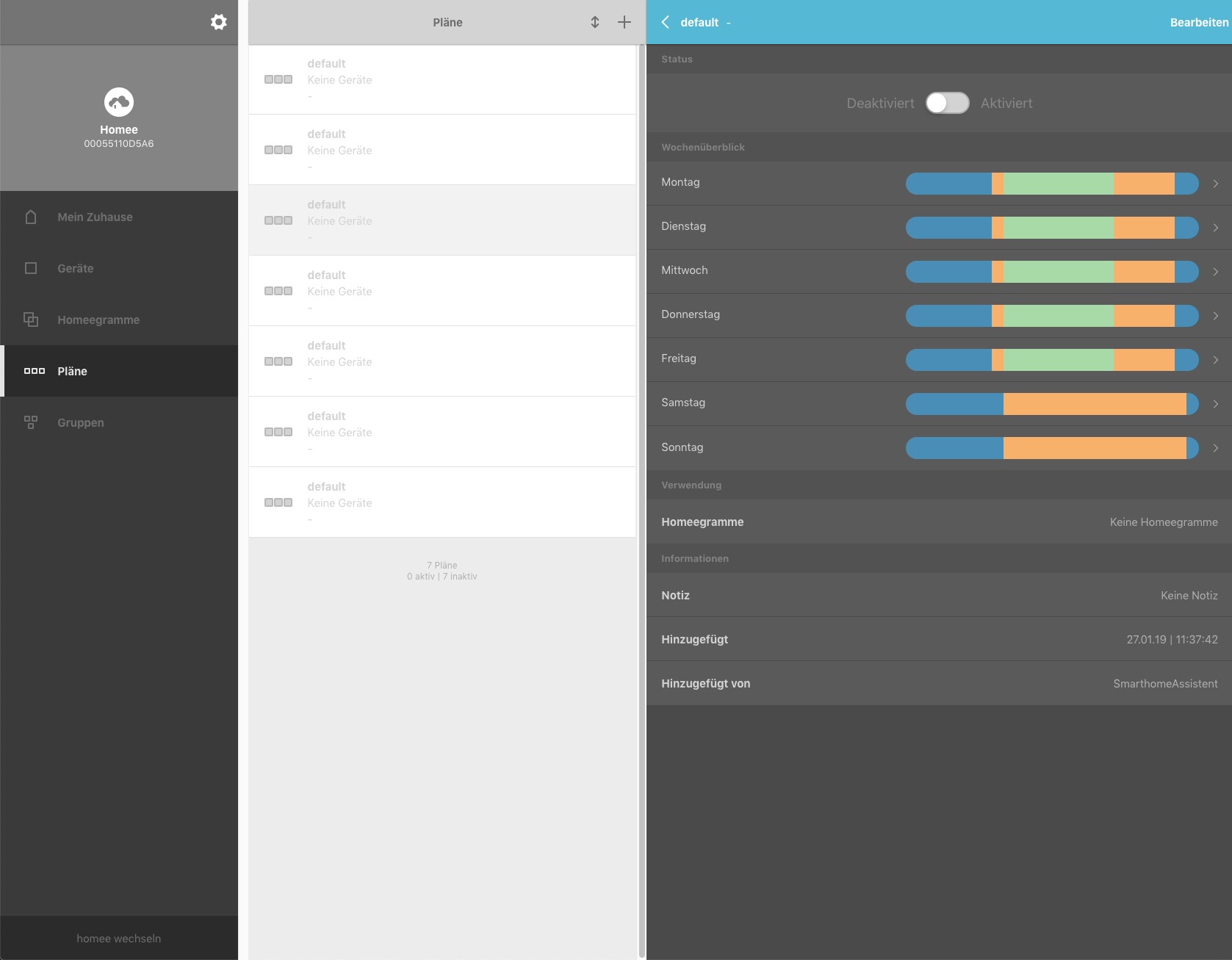Click the Deaktiviert label beside the switch
Screen dimensions: 1232x960
point(880,104)
